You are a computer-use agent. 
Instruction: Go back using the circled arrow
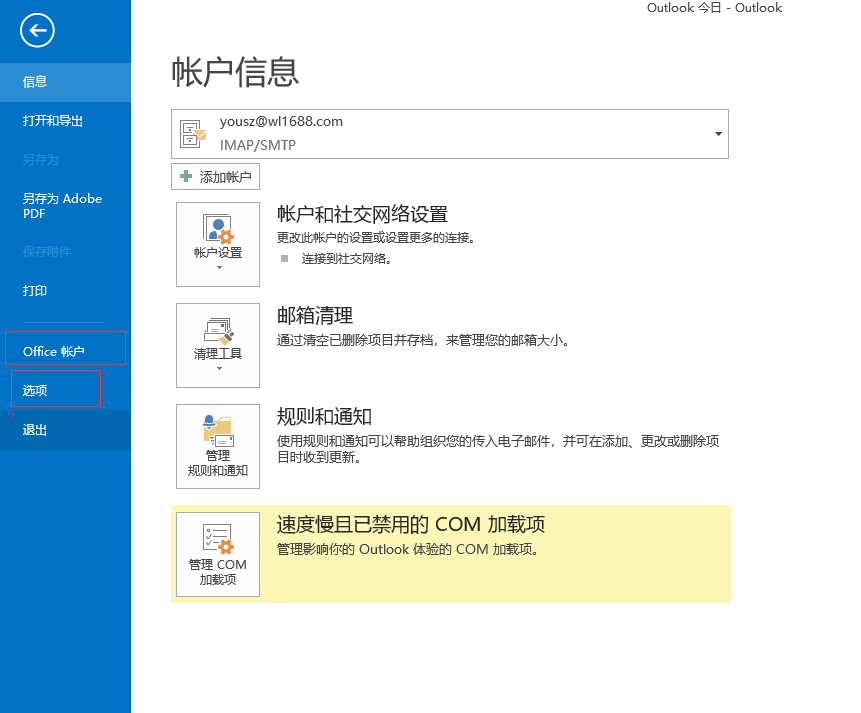tap(37, 30)
